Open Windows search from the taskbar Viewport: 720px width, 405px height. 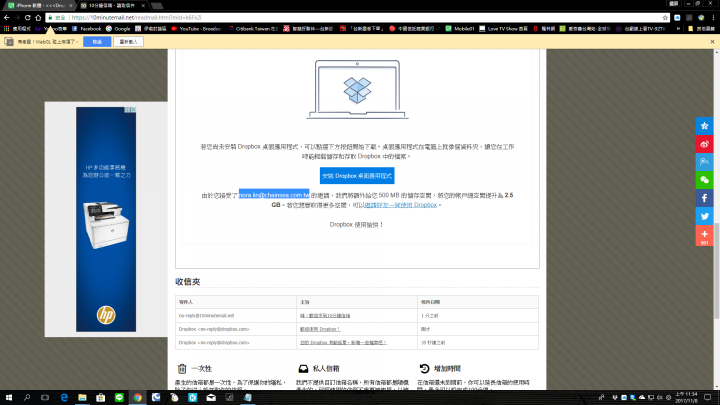[x=27, y=398]
